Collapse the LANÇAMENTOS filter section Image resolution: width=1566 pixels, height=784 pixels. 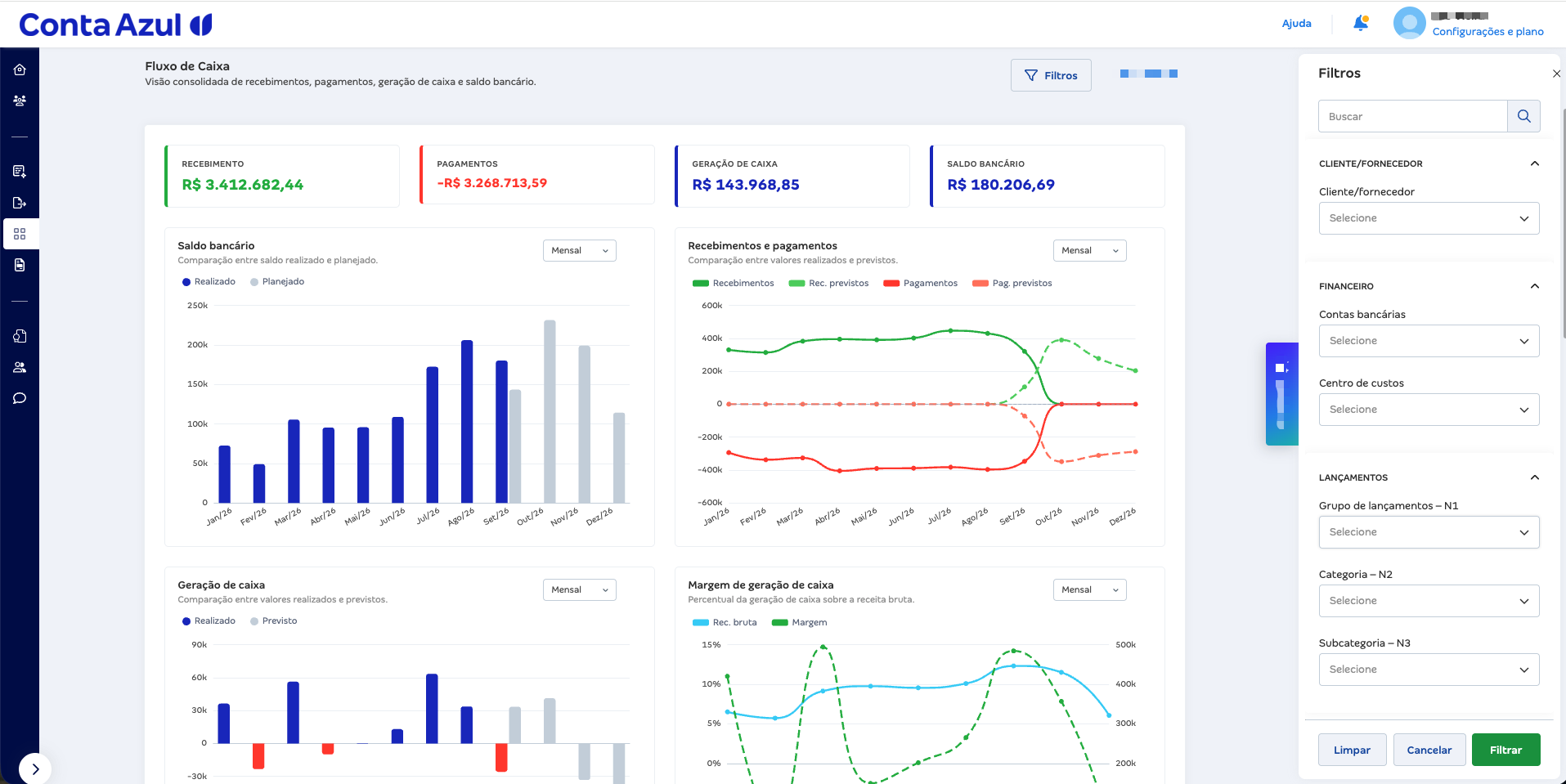tap(1534, 477)
